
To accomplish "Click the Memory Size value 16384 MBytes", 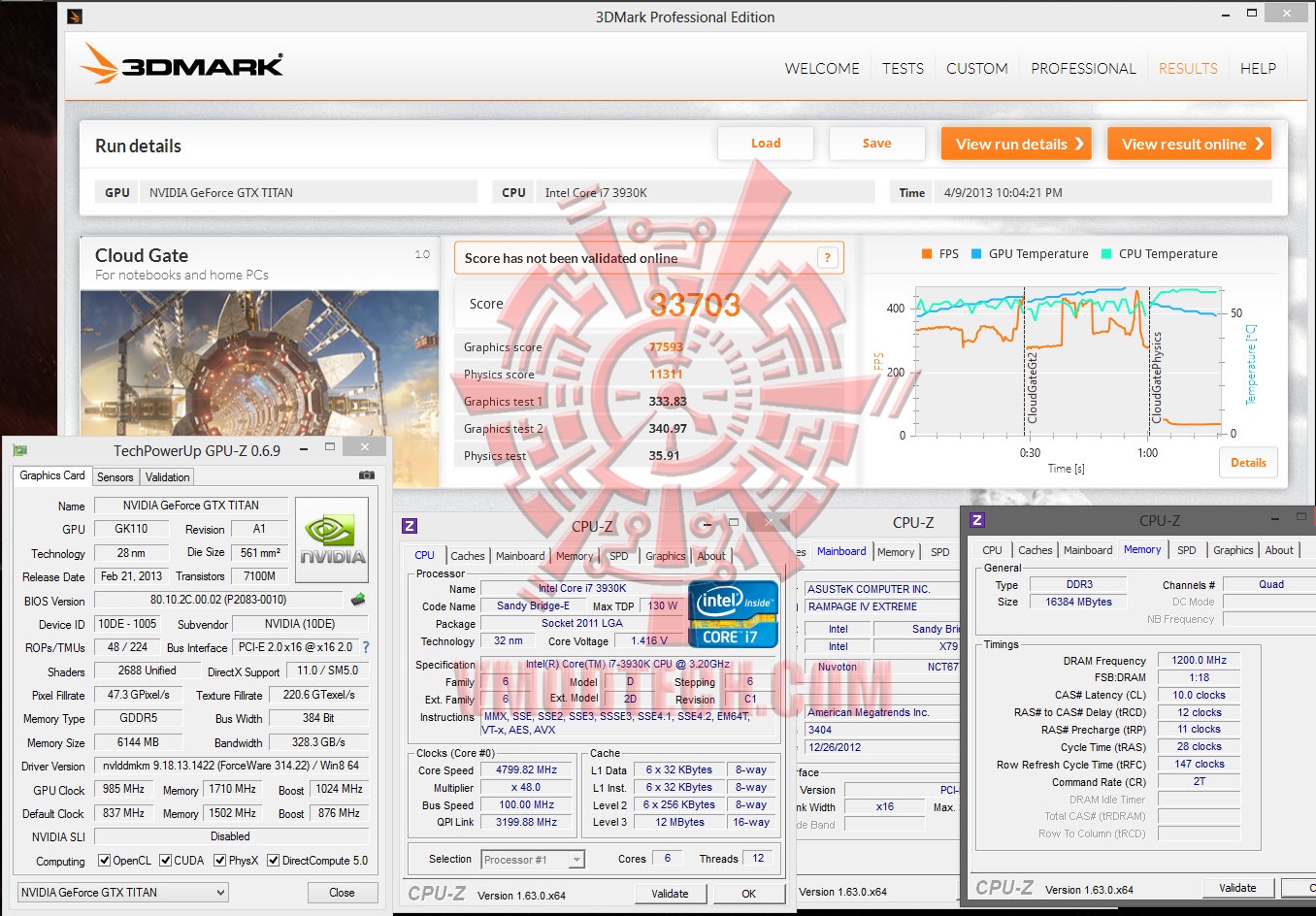I will point(1078,602).
